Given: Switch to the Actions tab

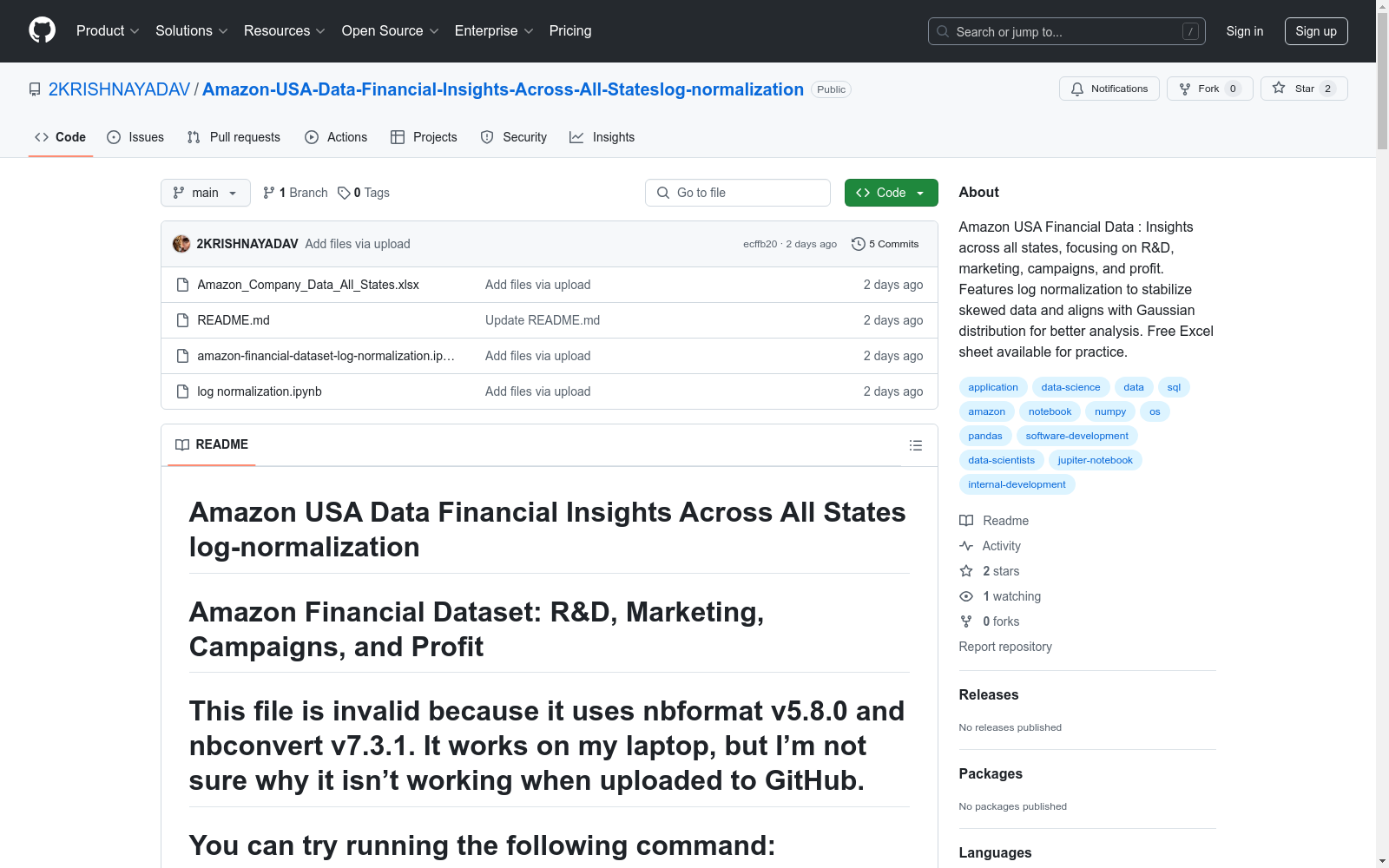Looking at the screenshot, I should pyautogui.click(x=336, y=137).
